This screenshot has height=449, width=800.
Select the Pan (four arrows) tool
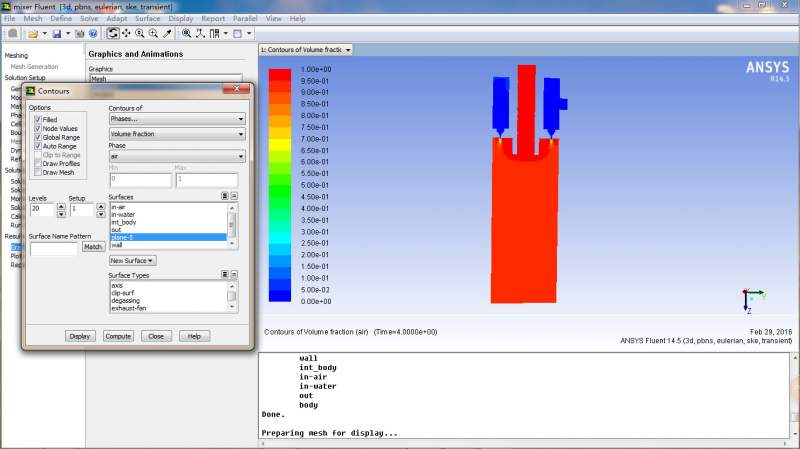point(126,34)
